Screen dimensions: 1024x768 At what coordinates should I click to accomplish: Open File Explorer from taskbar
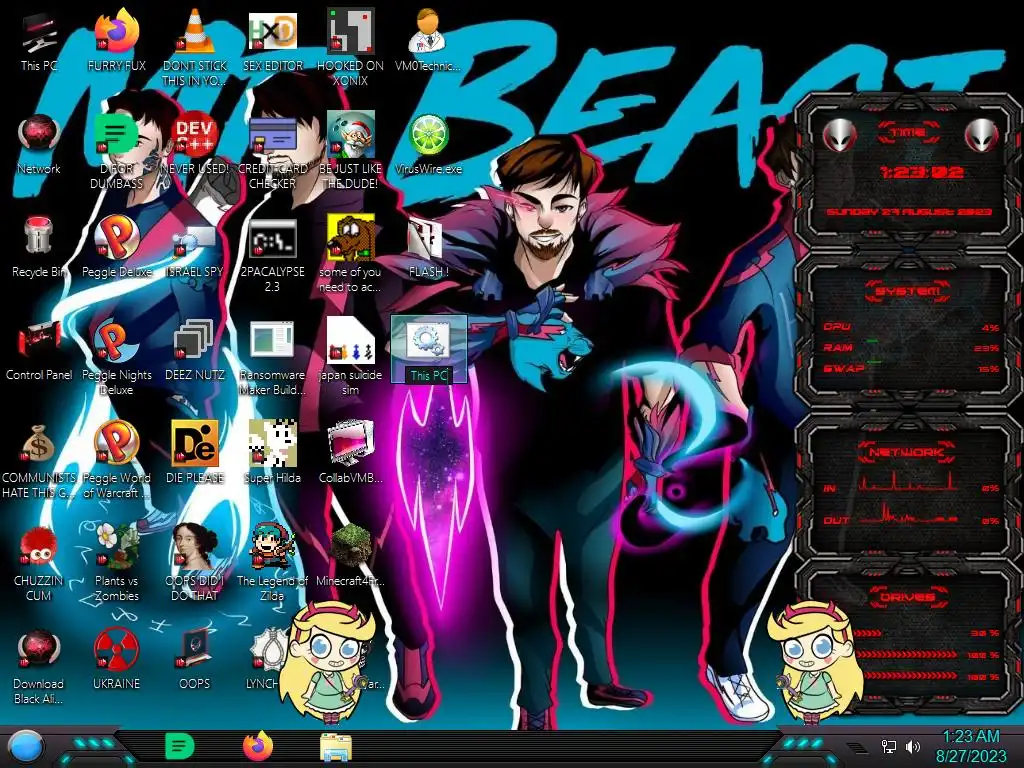click(336, 747)
